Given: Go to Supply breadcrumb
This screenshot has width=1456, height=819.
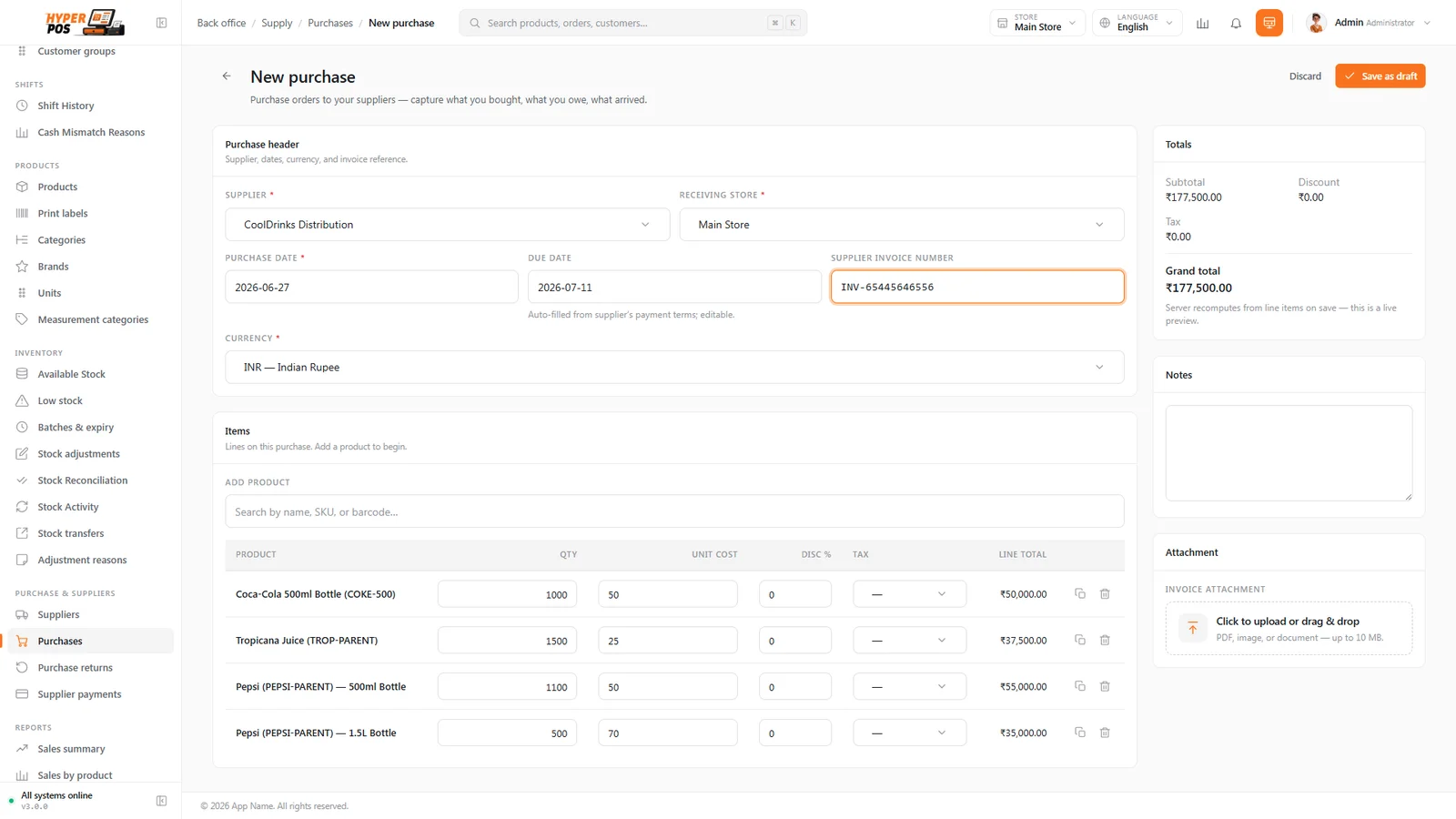Looking at the screenshot, I should 277,23.
